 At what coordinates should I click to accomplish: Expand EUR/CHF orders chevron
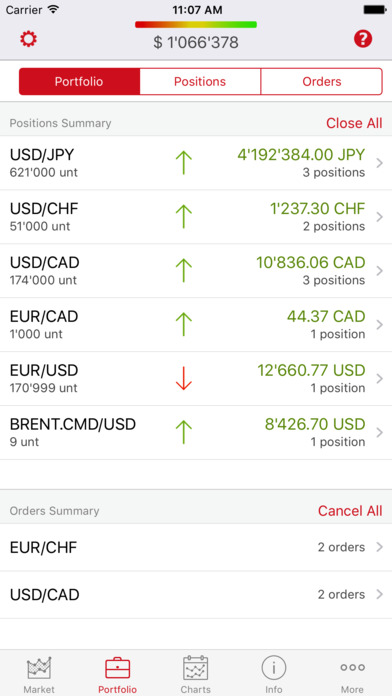tap(380, 547)
